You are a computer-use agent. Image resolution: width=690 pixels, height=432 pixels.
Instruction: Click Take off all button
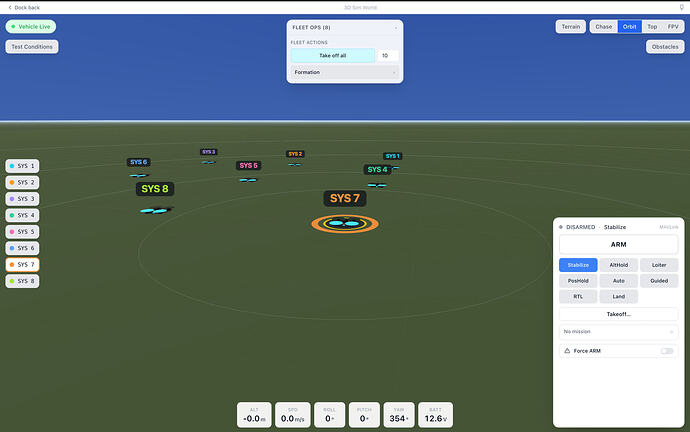coord(333,55)
